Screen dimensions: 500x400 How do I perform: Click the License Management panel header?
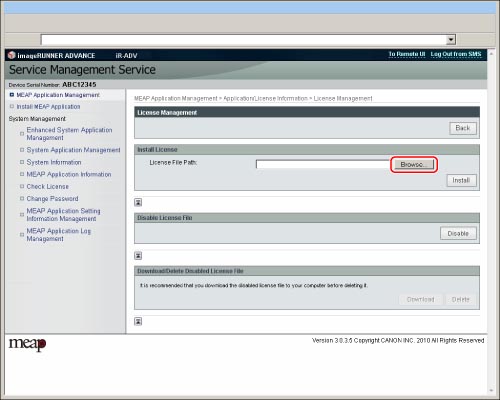[x=307, y=112]
